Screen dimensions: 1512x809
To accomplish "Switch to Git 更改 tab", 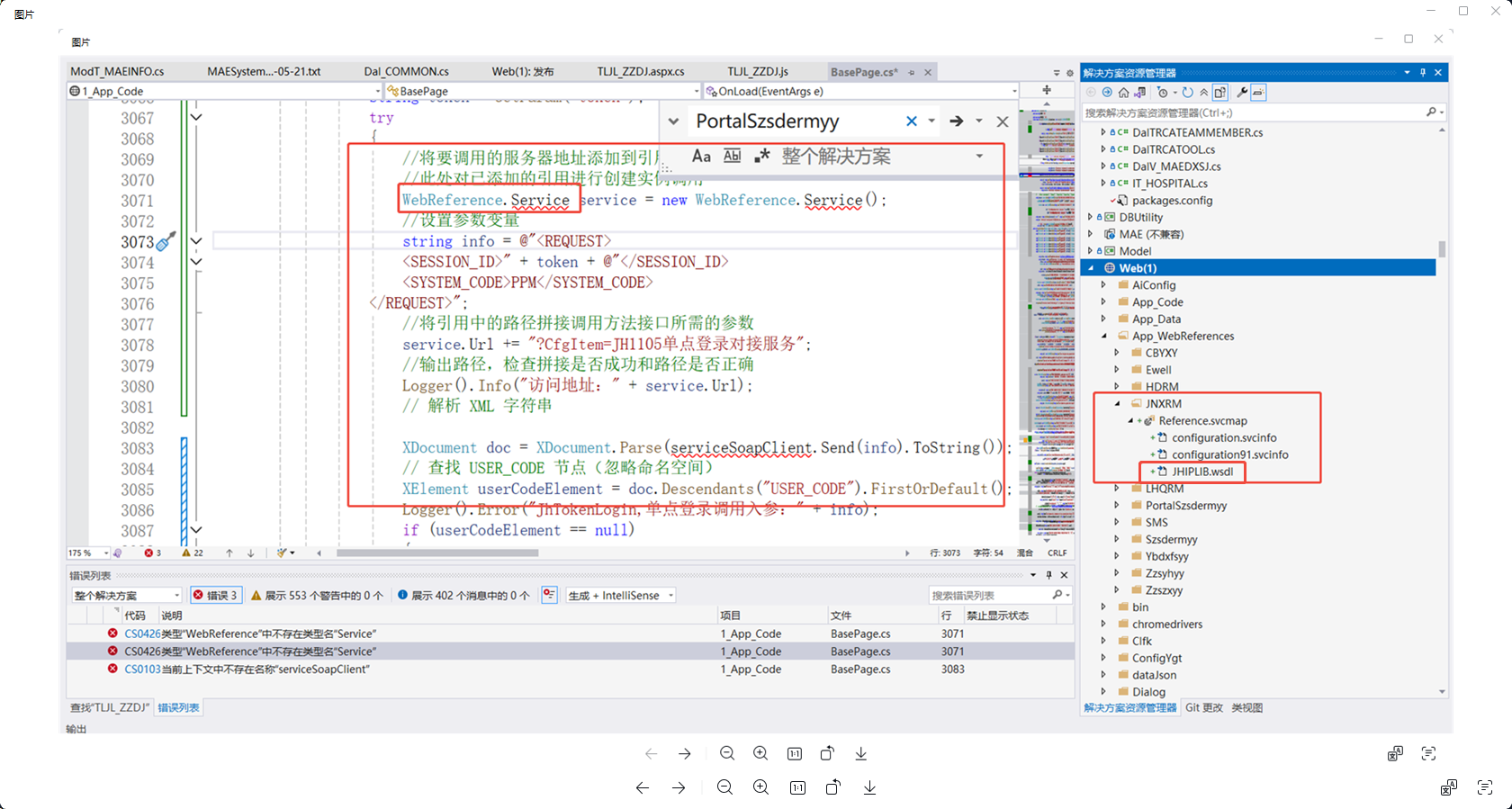I will coord(1204,707).
